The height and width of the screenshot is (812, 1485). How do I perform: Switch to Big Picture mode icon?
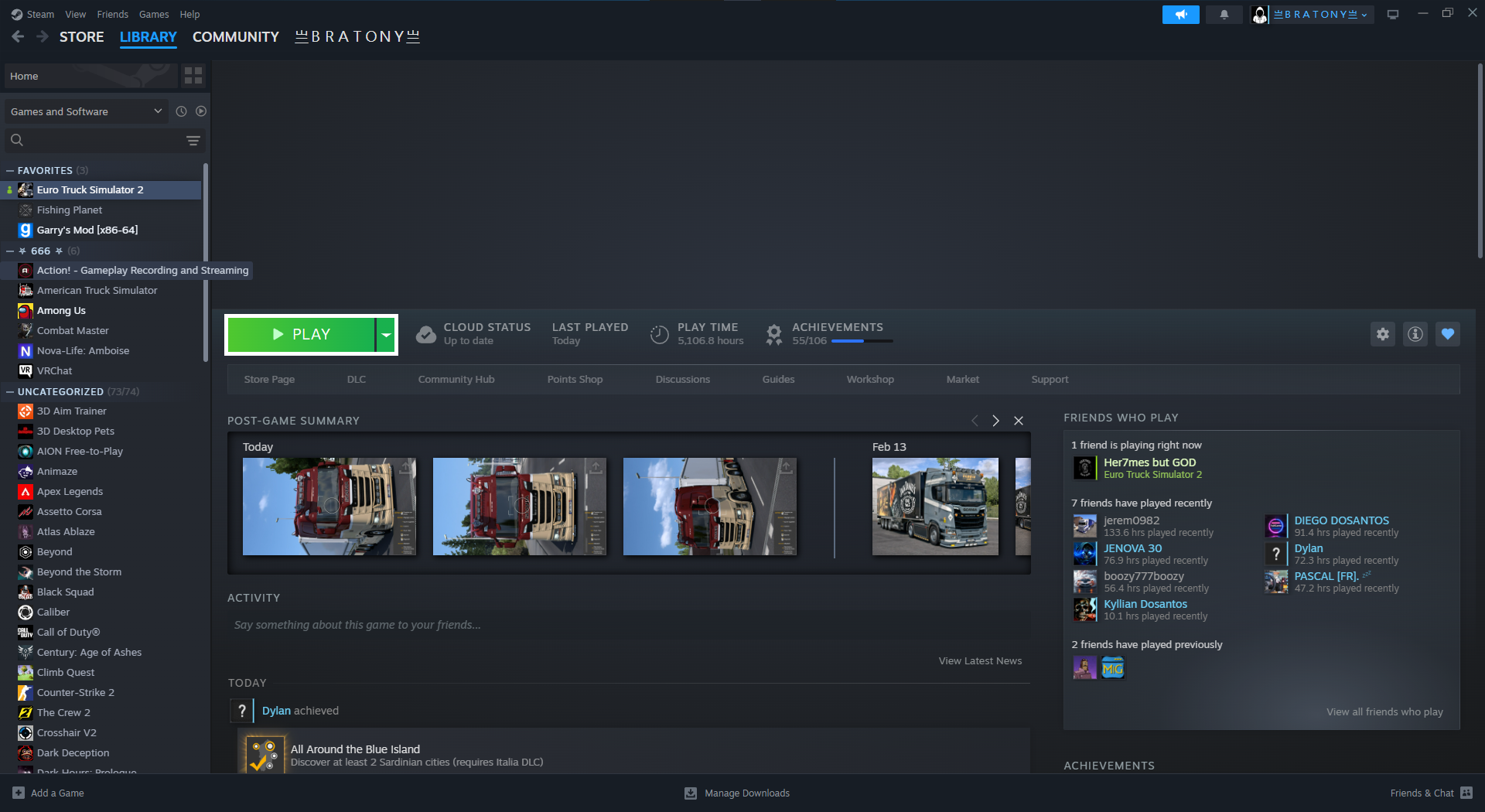(1393, 15)
